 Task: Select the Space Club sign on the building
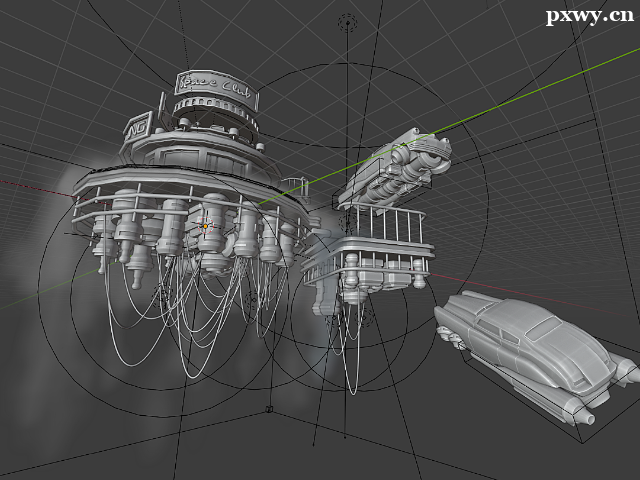point(216,89)
